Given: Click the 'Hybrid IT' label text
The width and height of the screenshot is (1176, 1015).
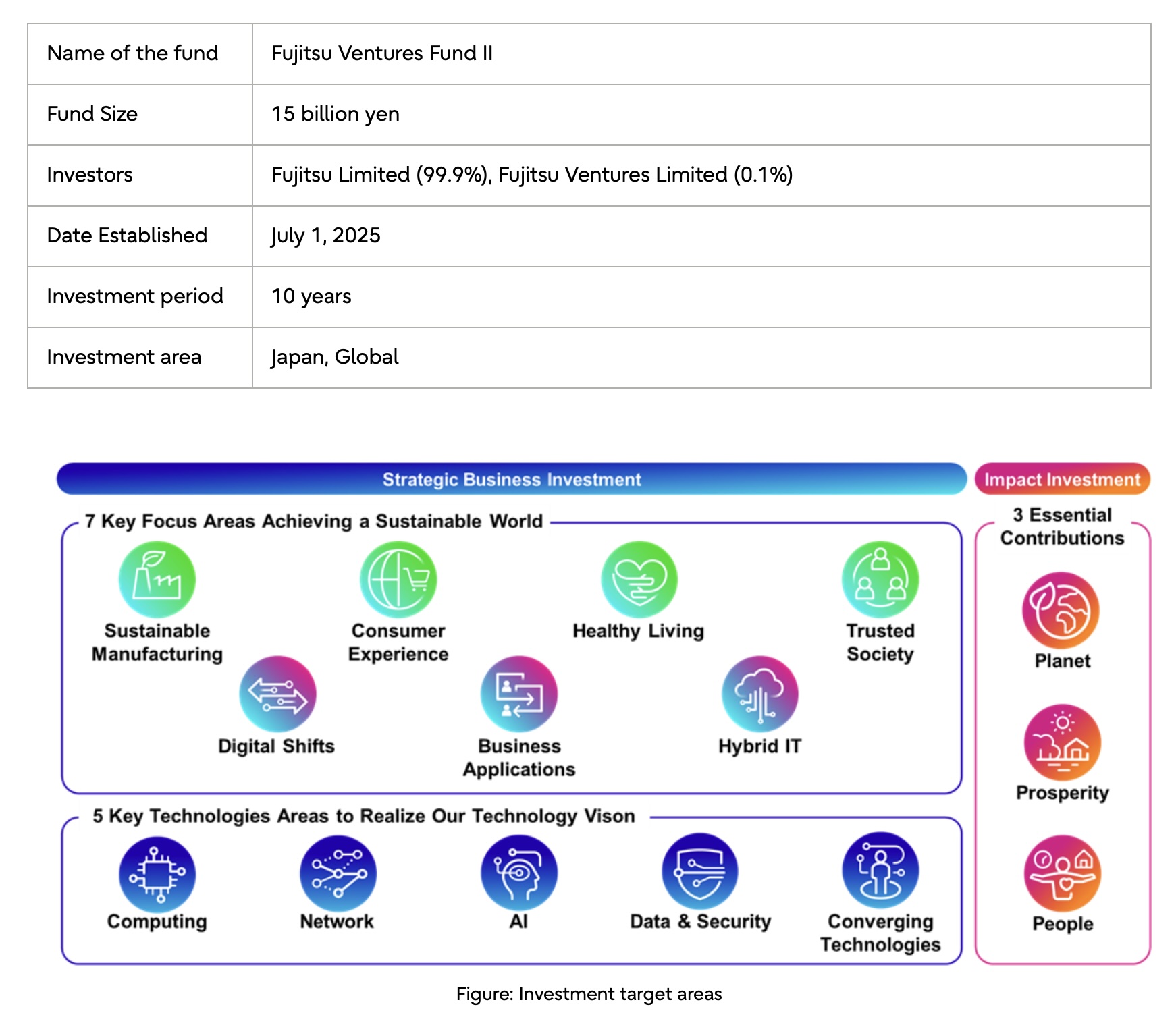Looking at the screenshot, I should point(760,746).
